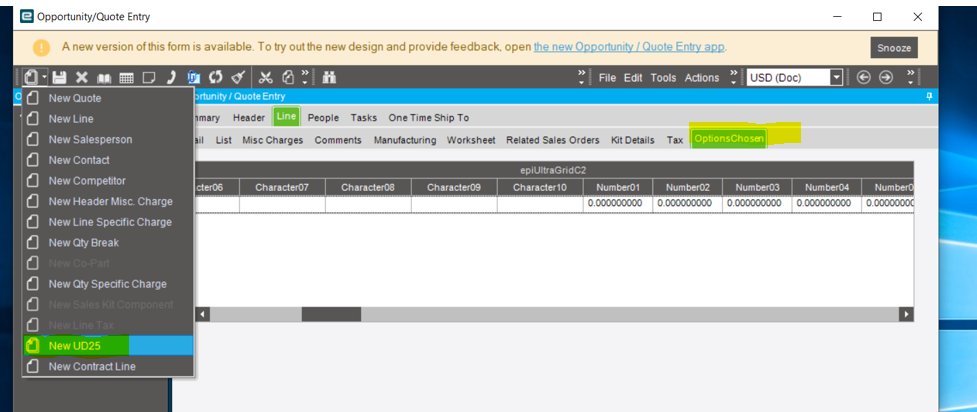Click the Clear broom toolbar icon
This screenshot has width=977, height=412.
click(x=238, y=77)
